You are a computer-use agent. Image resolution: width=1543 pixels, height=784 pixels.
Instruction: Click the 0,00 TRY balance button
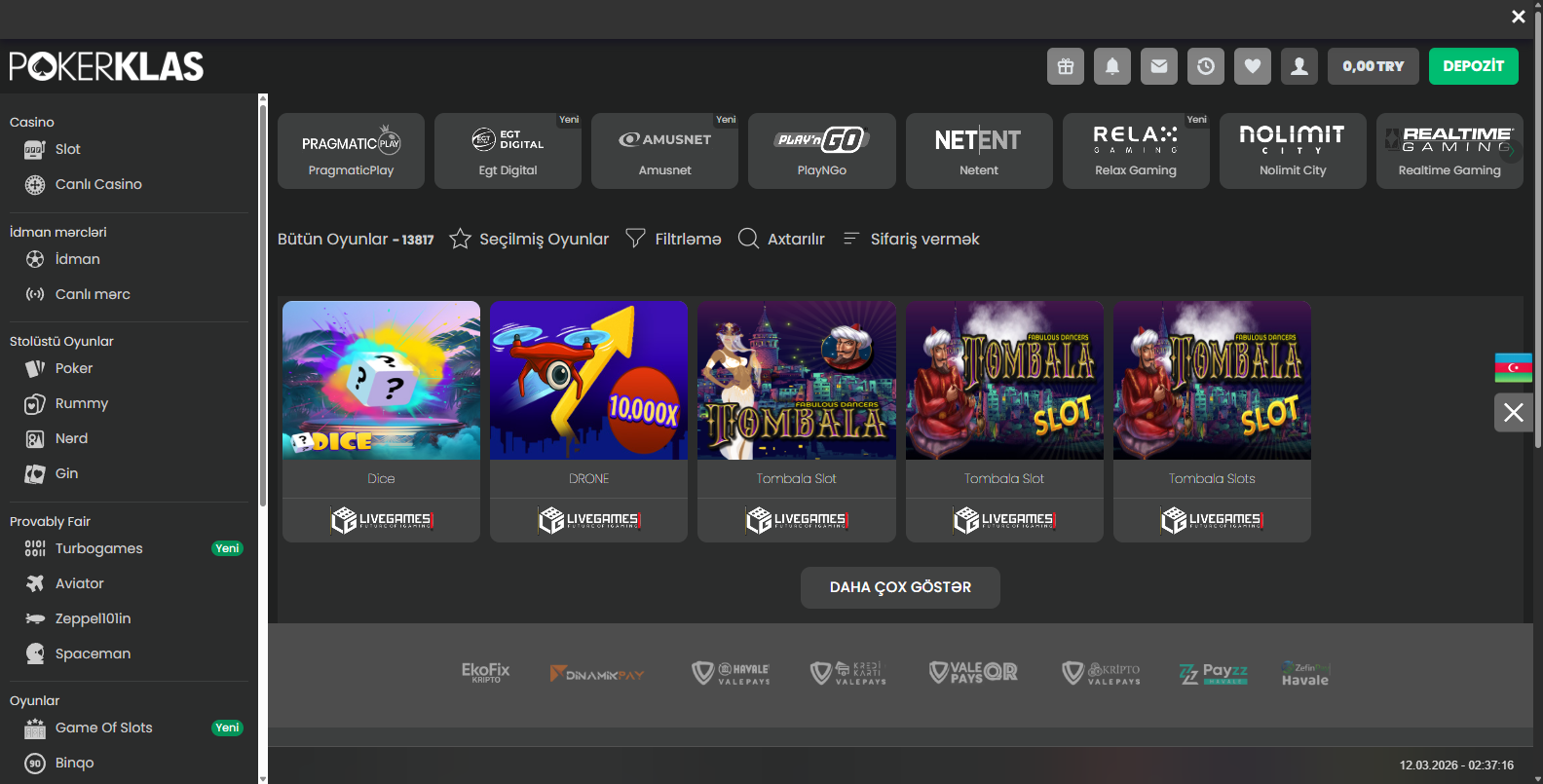point(1374,66)
